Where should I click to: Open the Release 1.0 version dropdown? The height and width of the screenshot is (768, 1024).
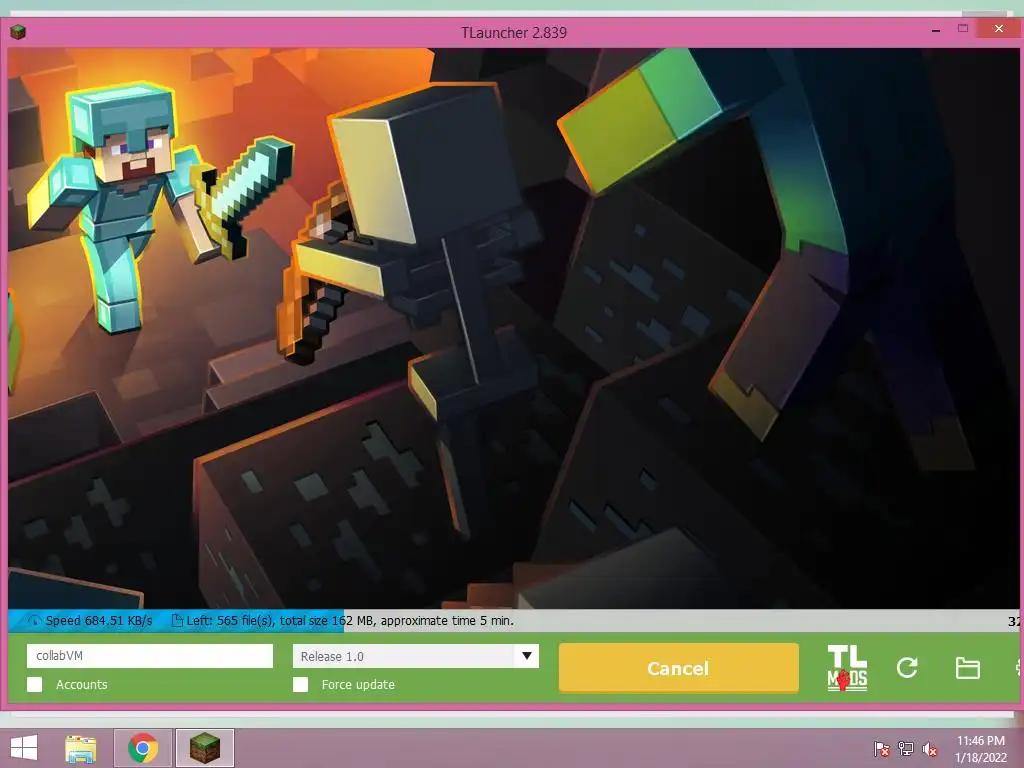point(415,656)
